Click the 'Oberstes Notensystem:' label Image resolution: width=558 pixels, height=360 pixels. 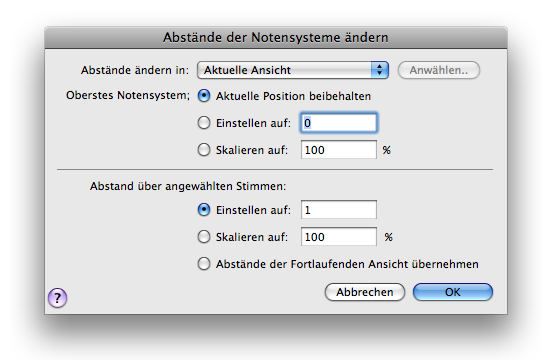pos(128,95)
